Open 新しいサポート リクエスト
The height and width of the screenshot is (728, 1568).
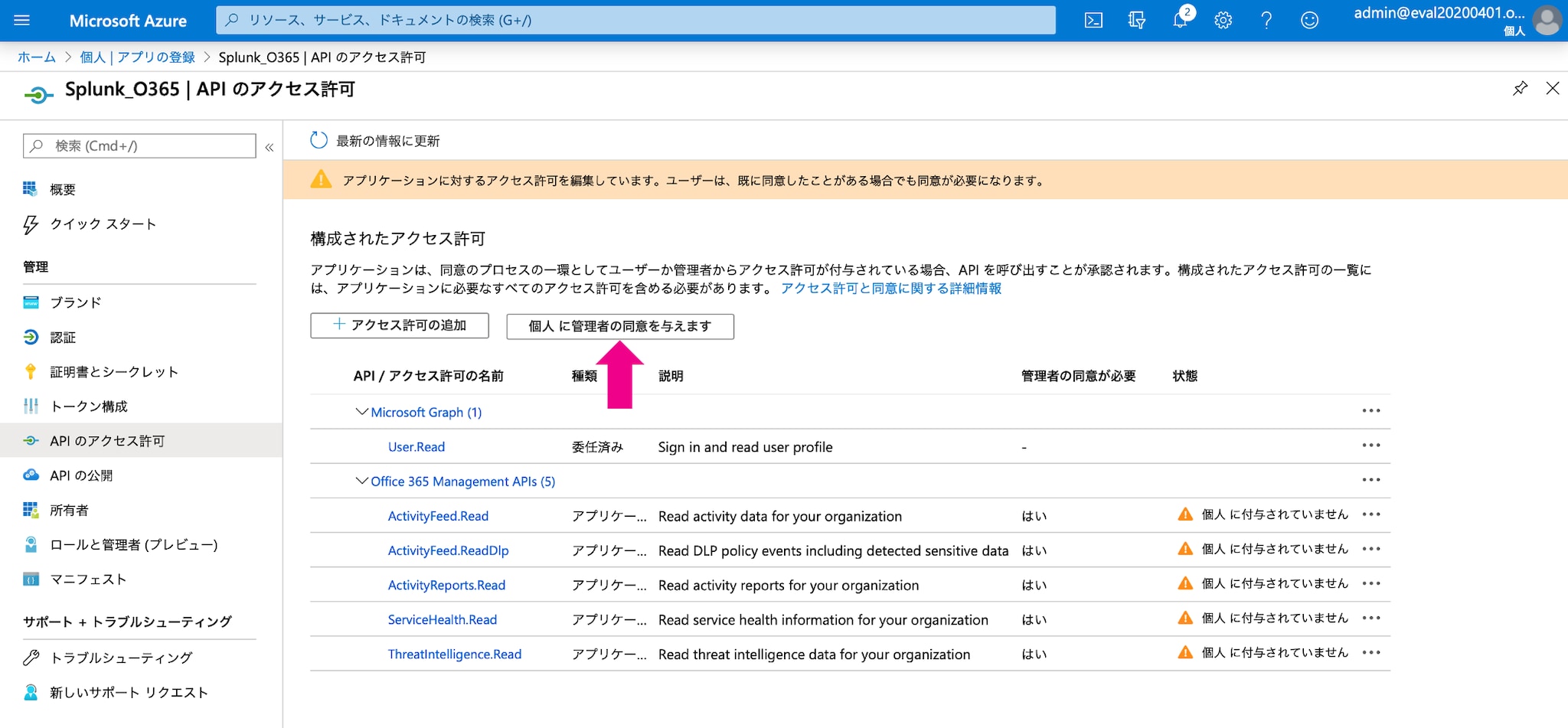(129, 693)
